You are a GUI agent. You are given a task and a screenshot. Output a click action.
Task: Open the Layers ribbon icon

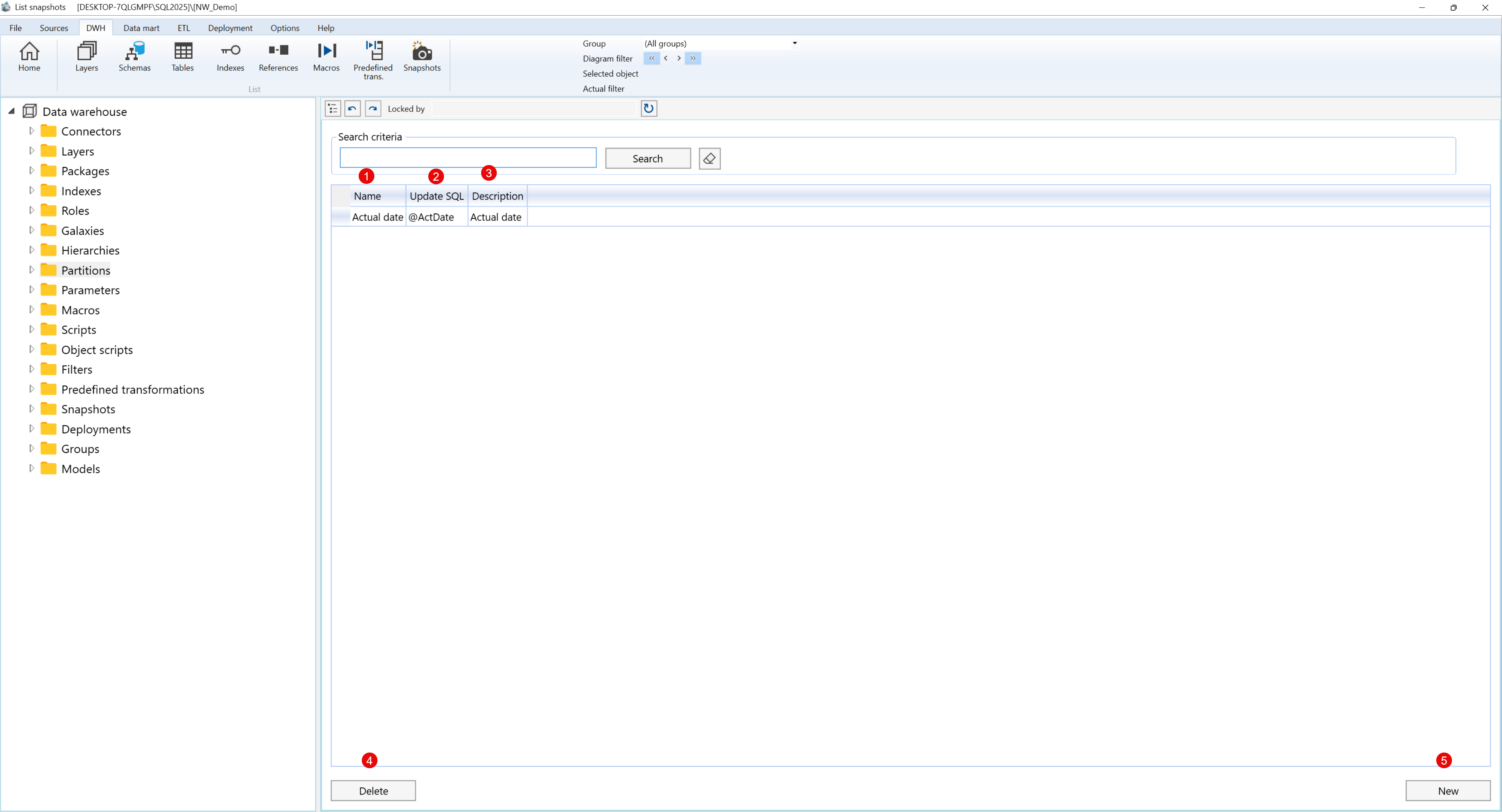pyautogui.click(x=86, y=56)
